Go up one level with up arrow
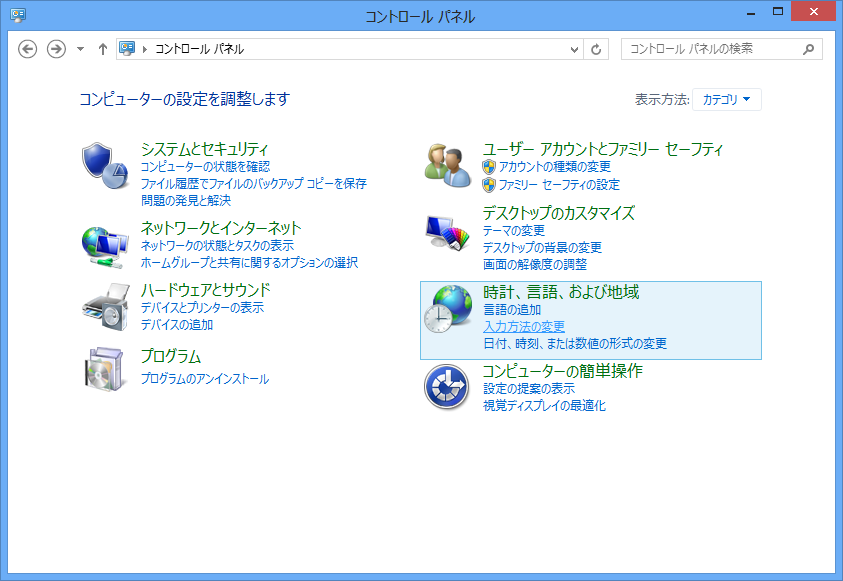This screenshot has height=581, width=843. point(102,49)
